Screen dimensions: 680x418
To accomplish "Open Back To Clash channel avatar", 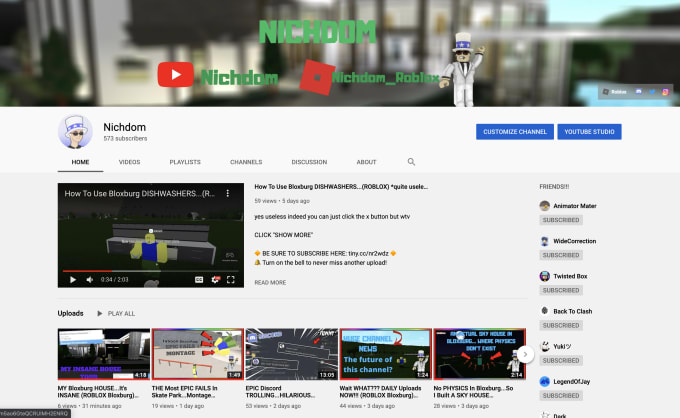I will tap(545, 311).
